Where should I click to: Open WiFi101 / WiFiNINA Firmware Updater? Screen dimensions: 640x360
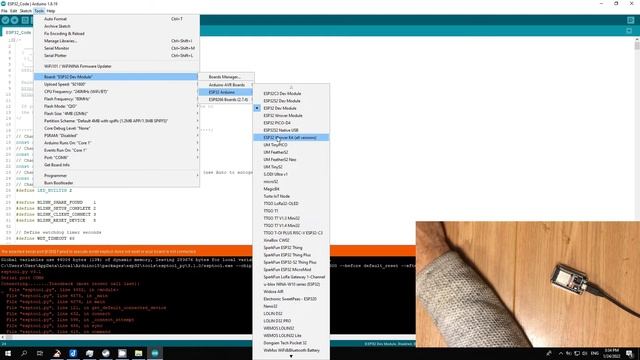point(116,66)
